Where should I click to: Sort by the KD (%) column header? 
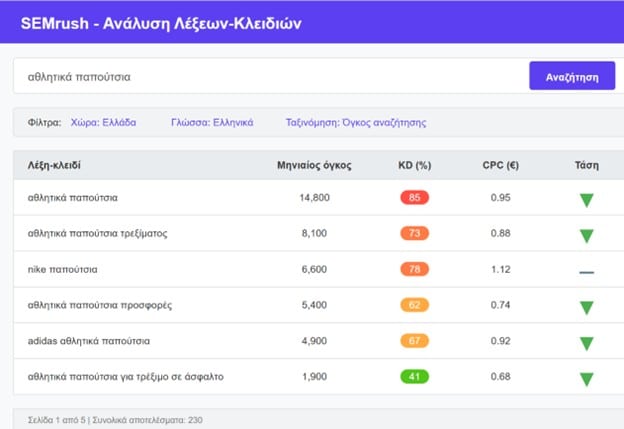pyautogui.click(x=413, y=165)
